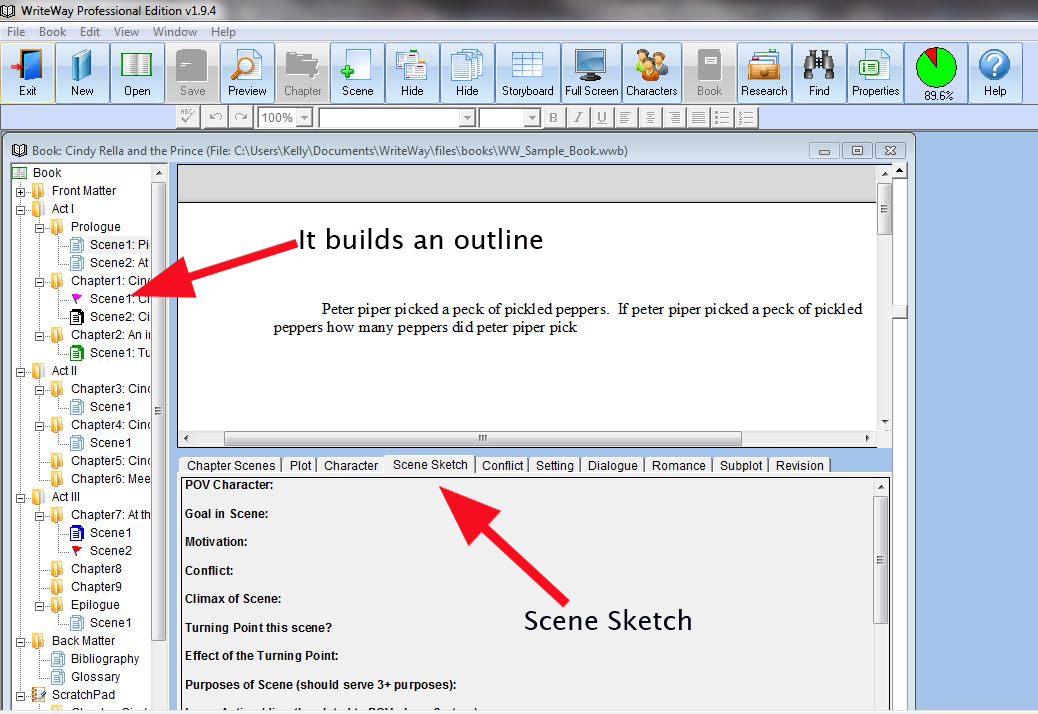
Task: Open the Research drawer icon
Action: tap(764, 73)
